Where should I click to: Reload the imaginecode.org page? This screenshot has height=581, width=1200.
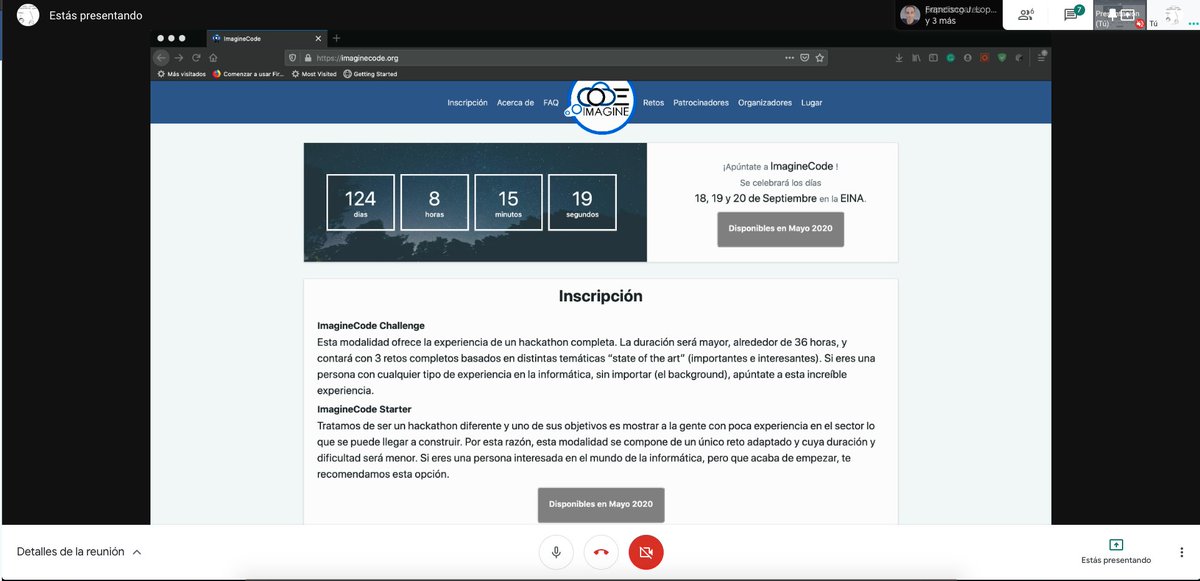tap(196, 58)
